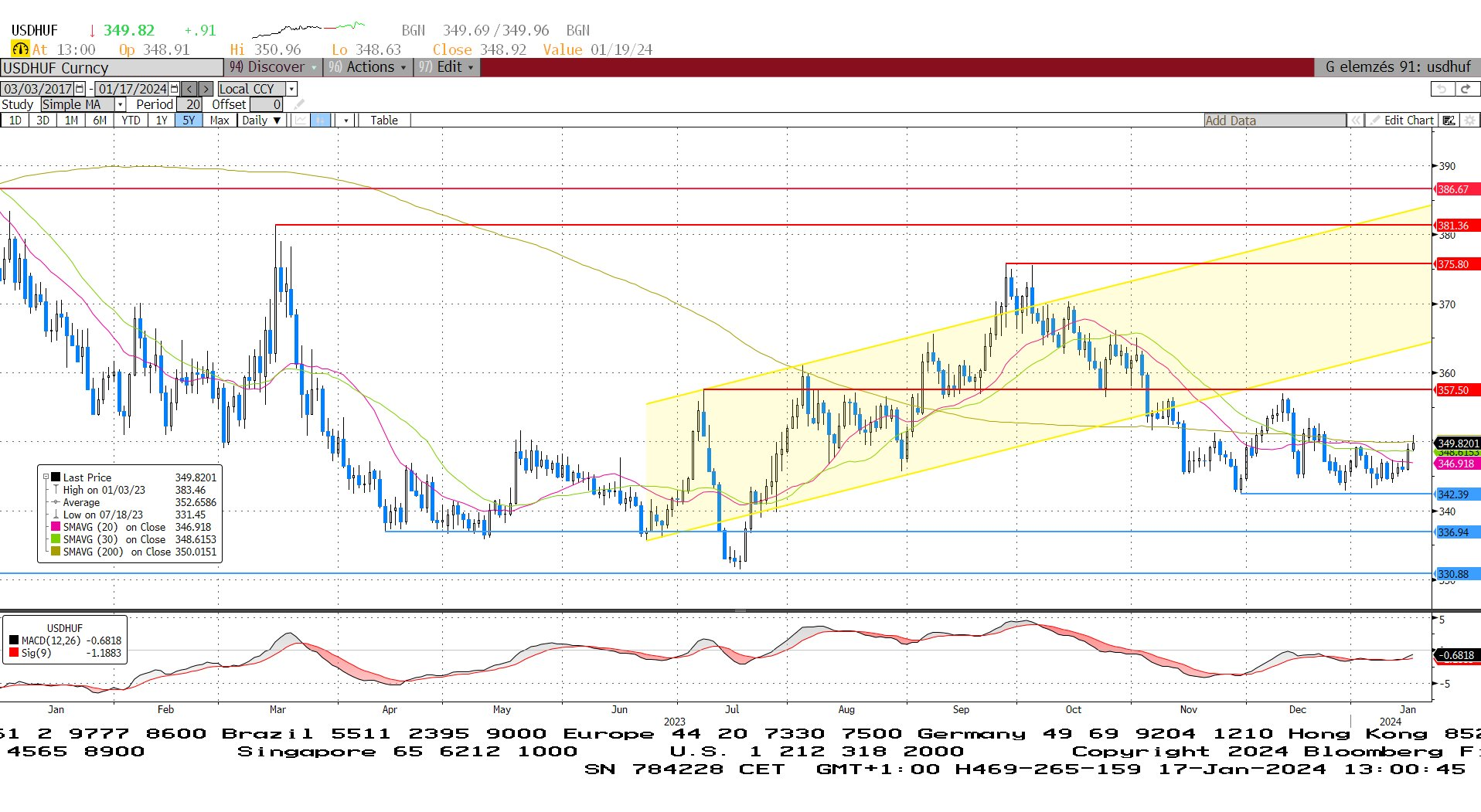Open the 94) Discover menu

click(x=273, y=67)
